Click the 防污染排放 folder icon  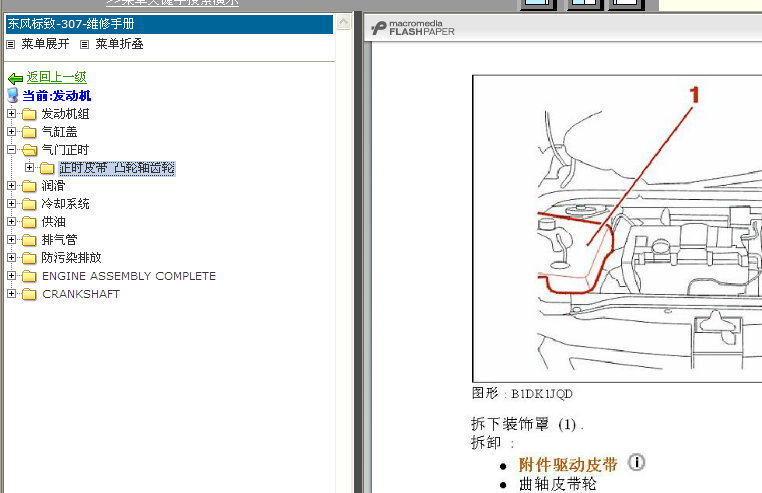coord(29,258)
